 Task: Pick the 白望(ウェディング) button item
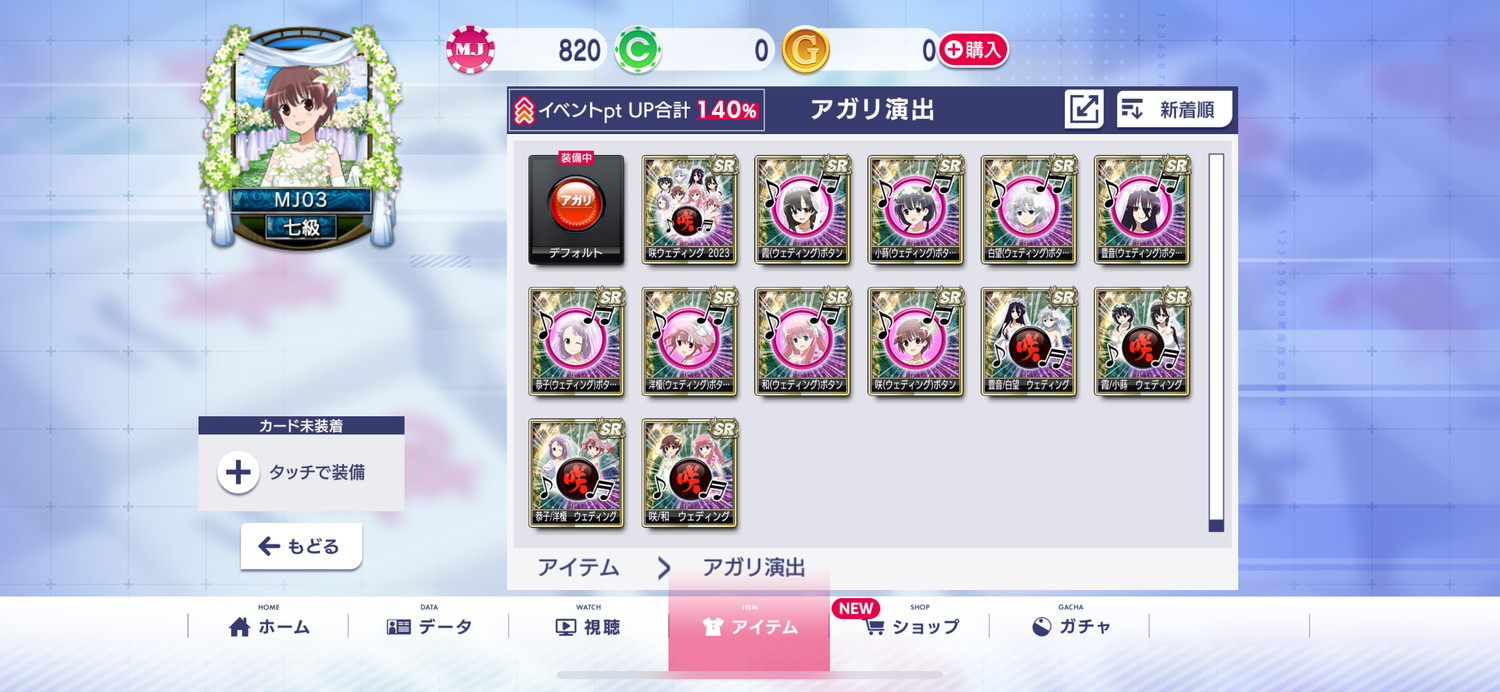coord(1028,210)
